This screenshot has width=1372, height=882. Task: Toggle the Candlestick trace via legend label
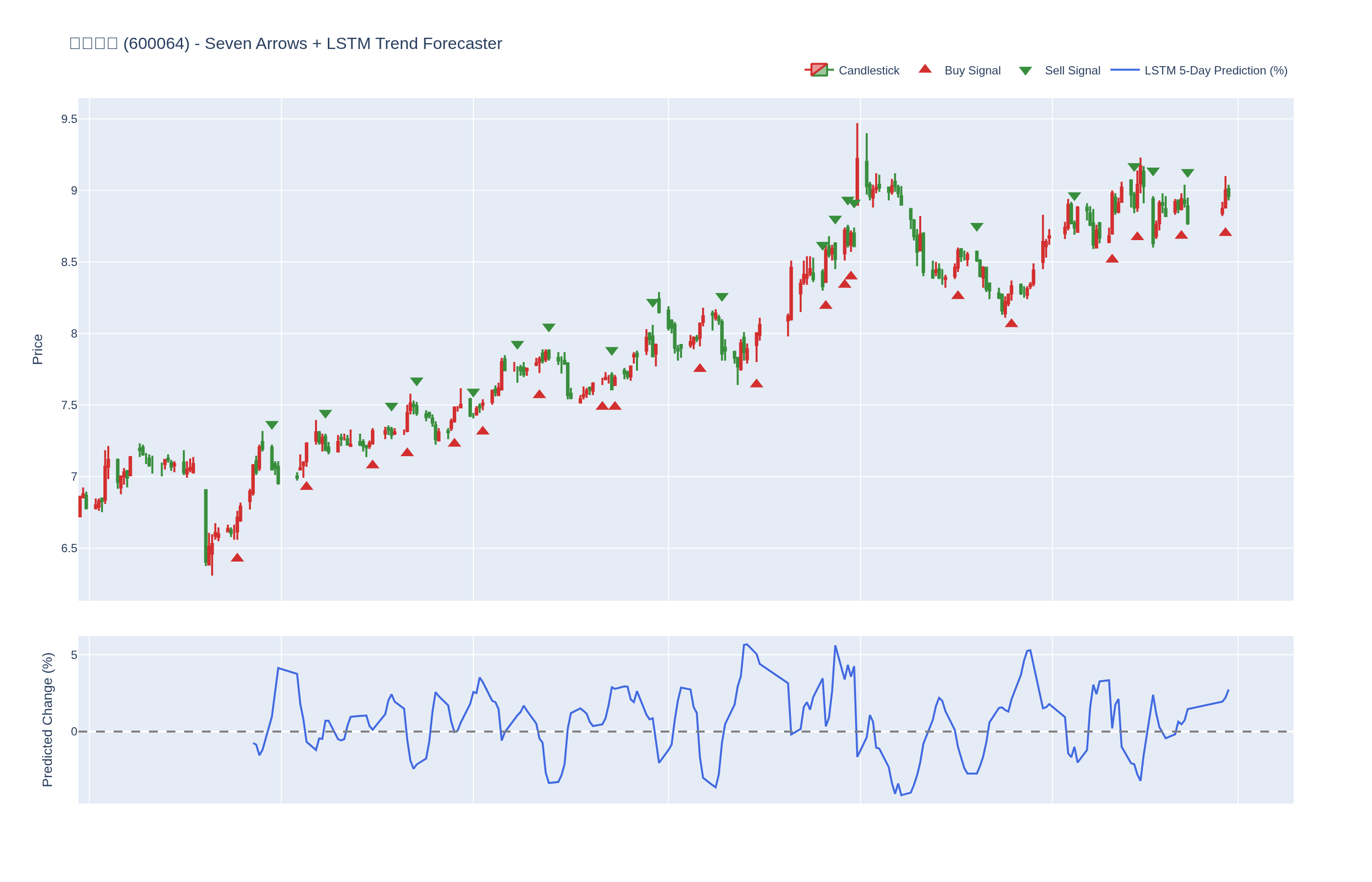coord(869,71)
